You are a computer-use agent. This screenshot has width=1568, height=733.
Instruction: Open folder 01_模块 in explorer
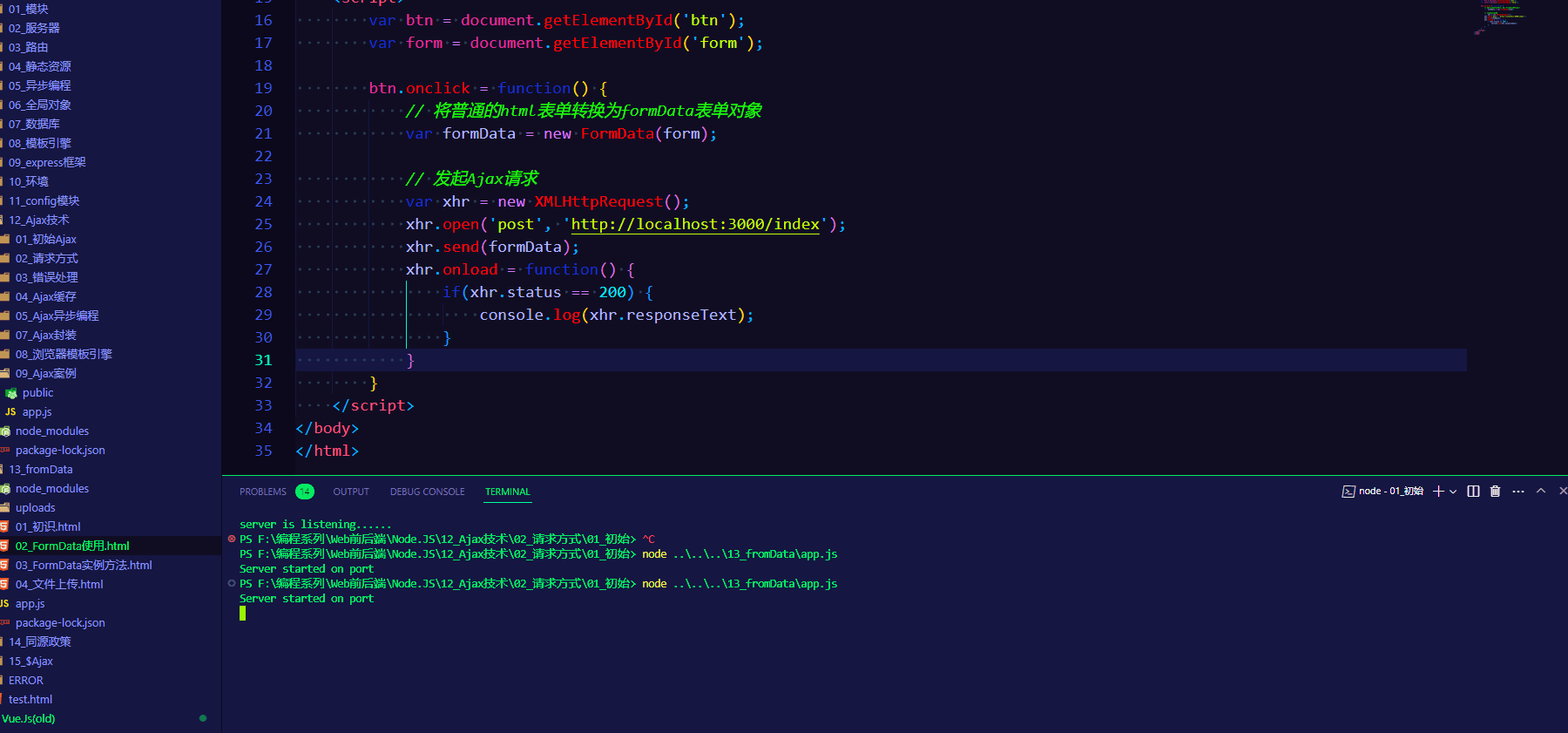(28, 9)
